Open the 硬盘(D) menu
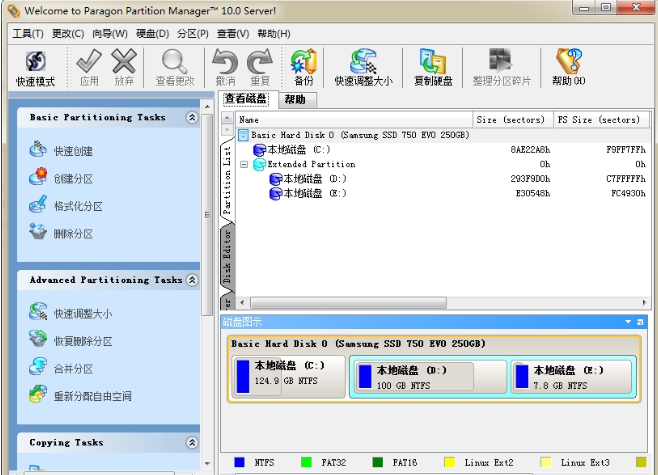658x475 pixels. pos(150,33)
